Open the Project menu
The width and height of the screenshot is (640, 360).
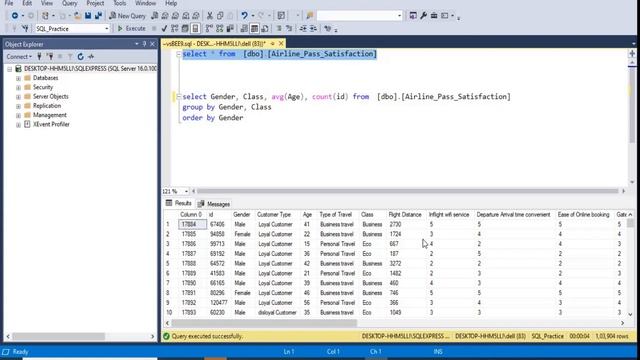[95, 3]
